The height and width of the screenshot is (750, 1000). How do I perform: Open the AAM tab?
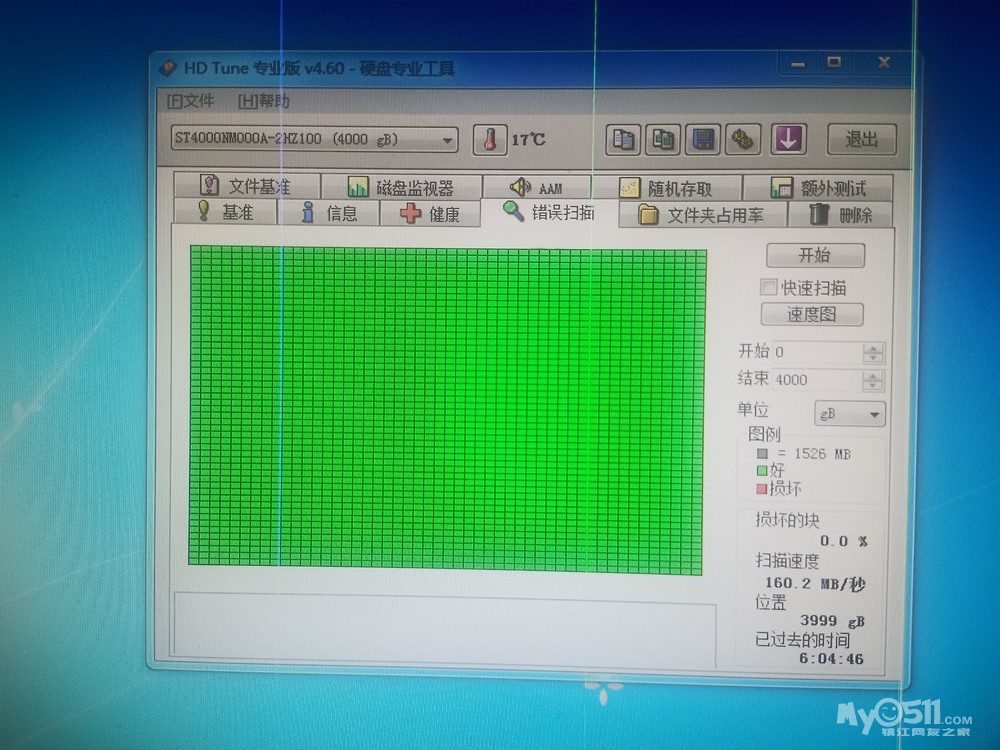(536, 187)
